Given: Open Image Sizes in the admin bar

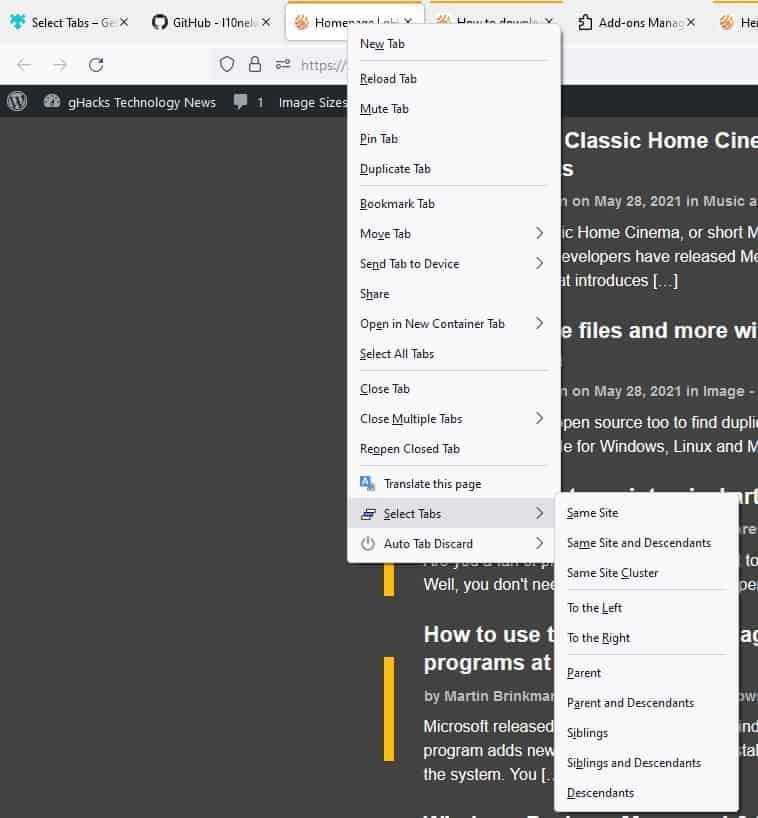Looking at the screenshot, I should (312, 102).
